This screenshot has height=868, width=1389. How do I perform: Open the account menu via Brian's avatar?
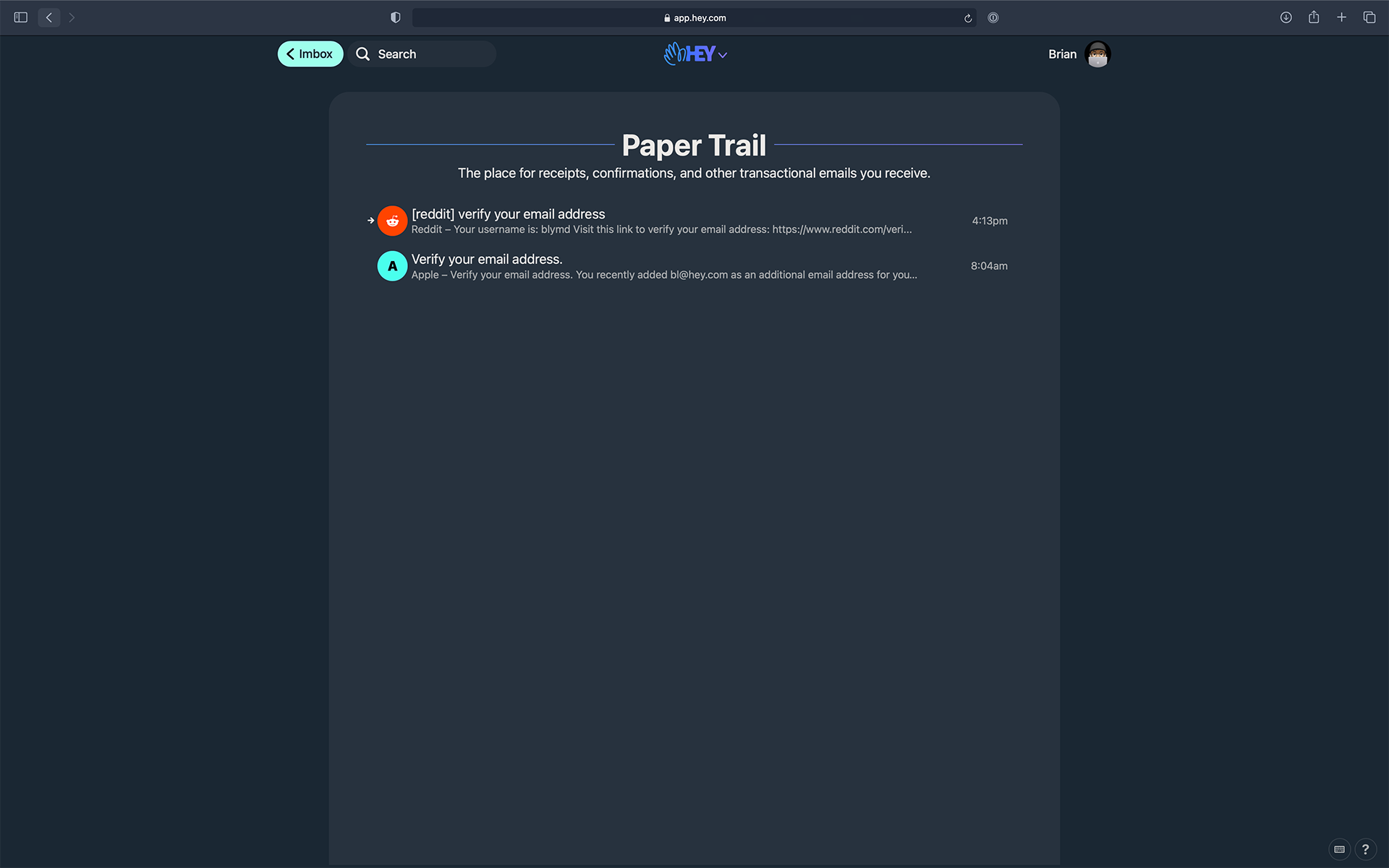click(1097, 54)
